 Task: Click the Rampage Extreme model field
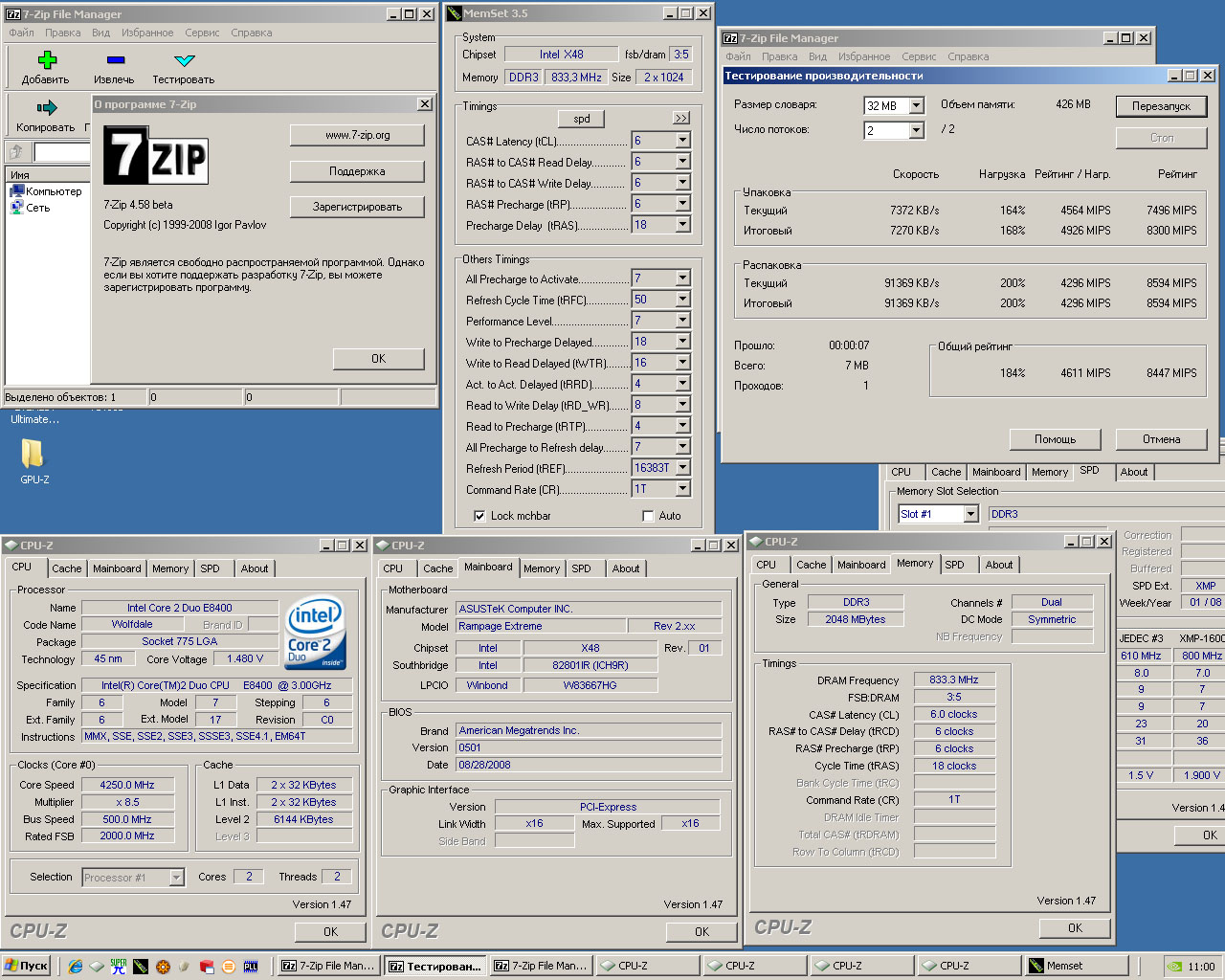point(541,626)
